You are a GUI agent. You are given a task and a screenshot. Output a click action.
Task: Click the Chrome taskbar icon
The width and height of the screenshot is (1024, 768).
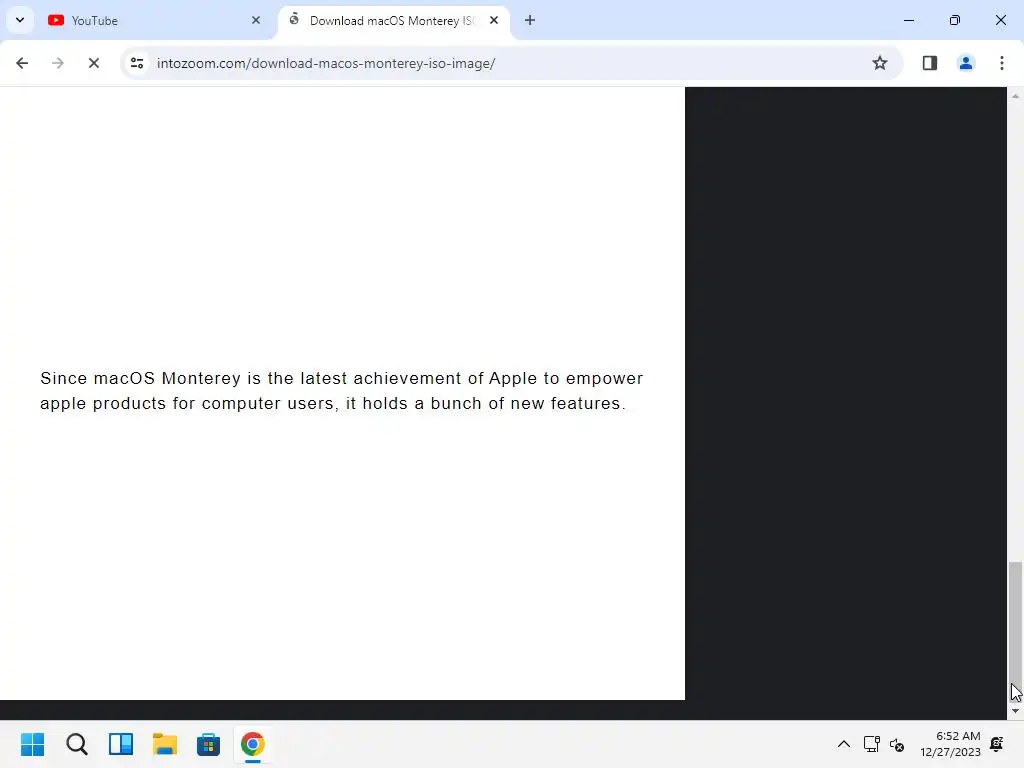coord(253,744)
